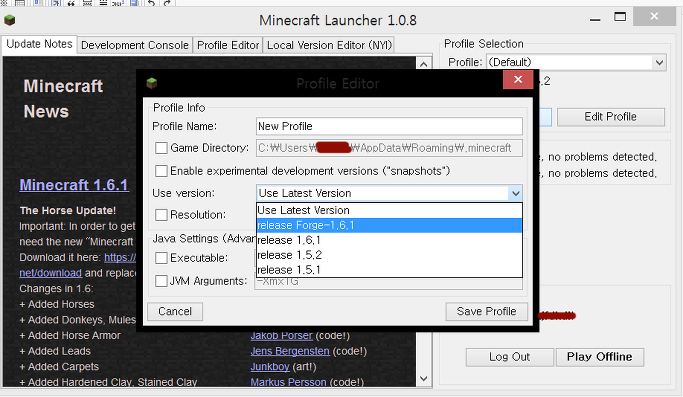Enable experimental development versions snapshots checkbox
The image size is (683, 397).
tap(161, 171)
